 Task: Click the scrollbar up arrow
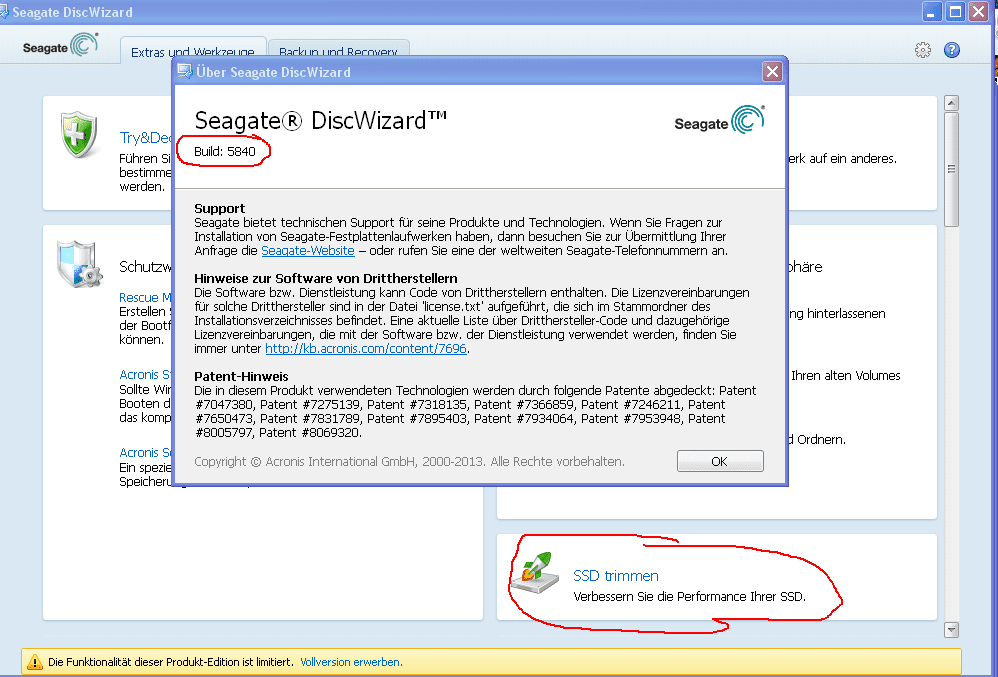point(952,103)
